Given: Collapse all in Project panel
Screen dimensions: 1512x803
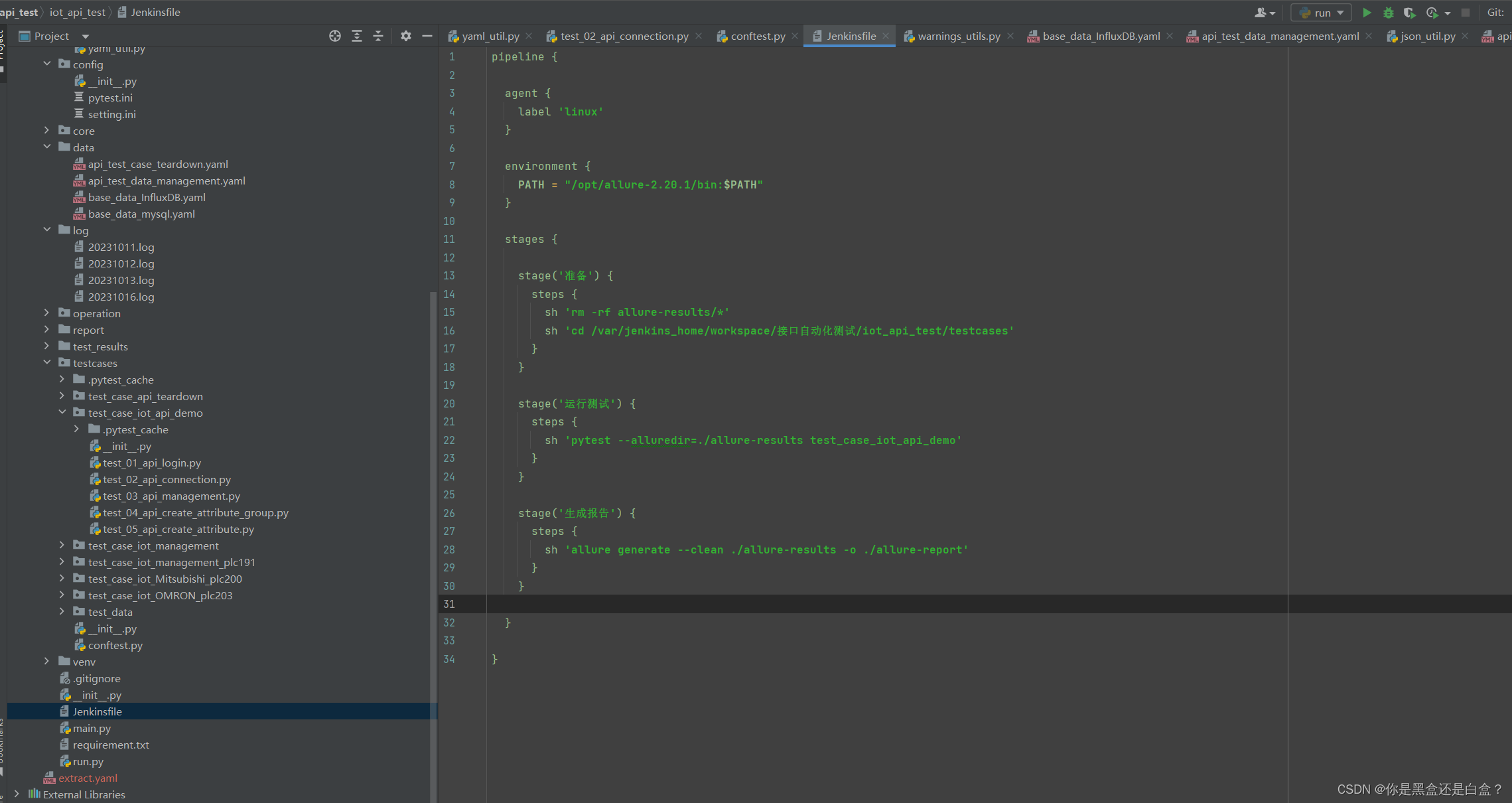Looking at the screenshot, I should (x=378, y=36).
